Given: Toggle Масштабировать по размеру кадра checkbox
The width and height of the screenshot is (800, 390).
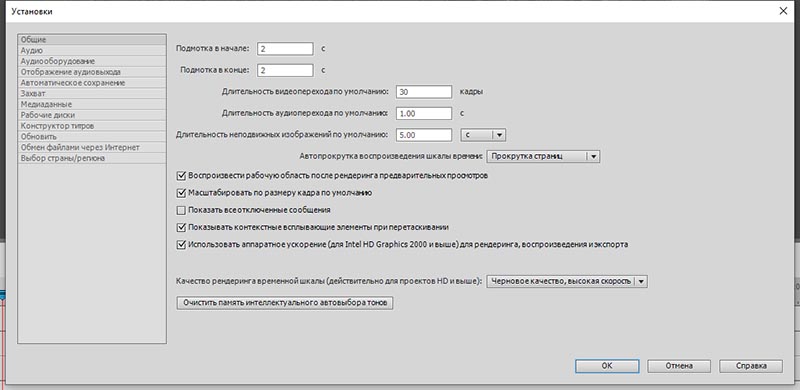Looking at the screenshot, I should click(x=181, y=193).
